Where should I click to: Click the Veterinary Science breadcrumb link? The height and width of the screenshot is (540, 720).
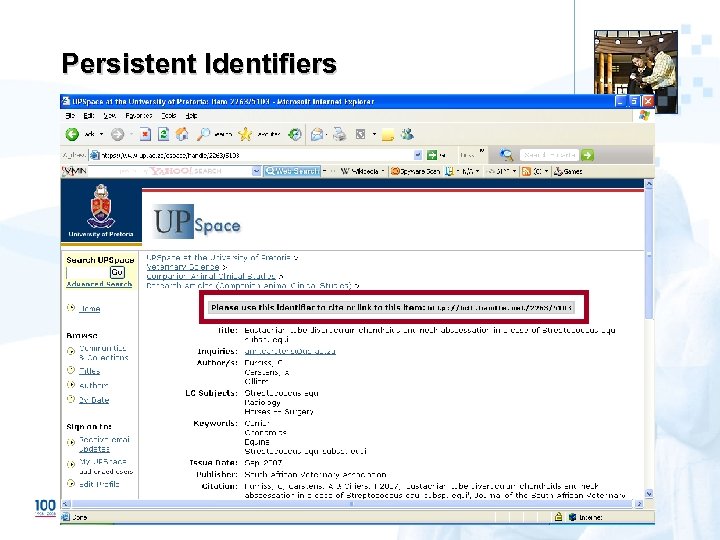coord(183,267)
